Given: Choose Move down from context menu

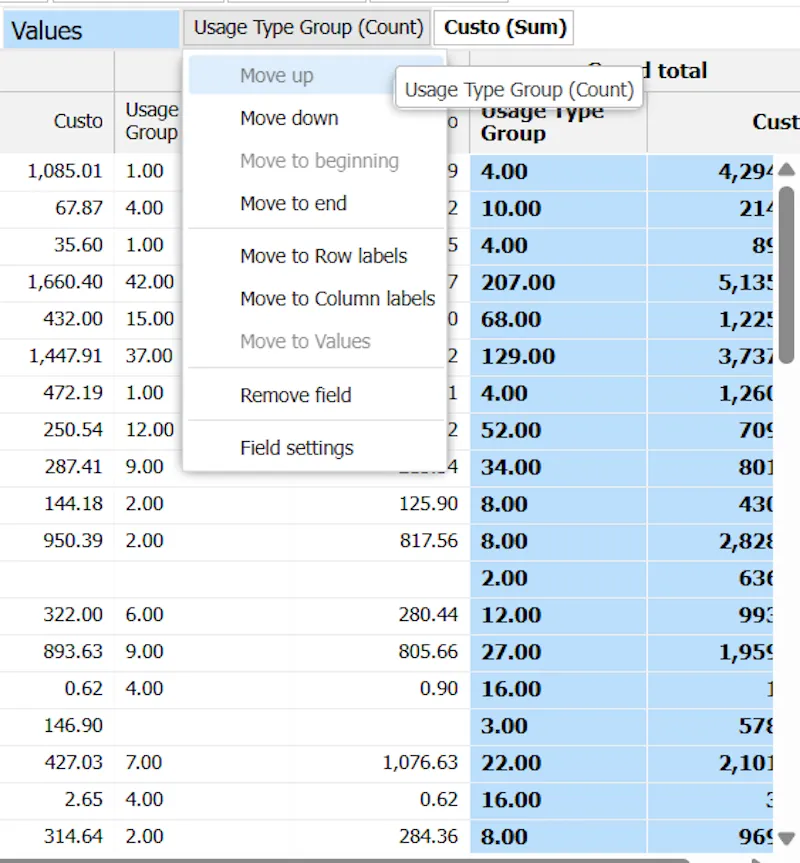Looking at the screenshot, I should pos(316,118).
